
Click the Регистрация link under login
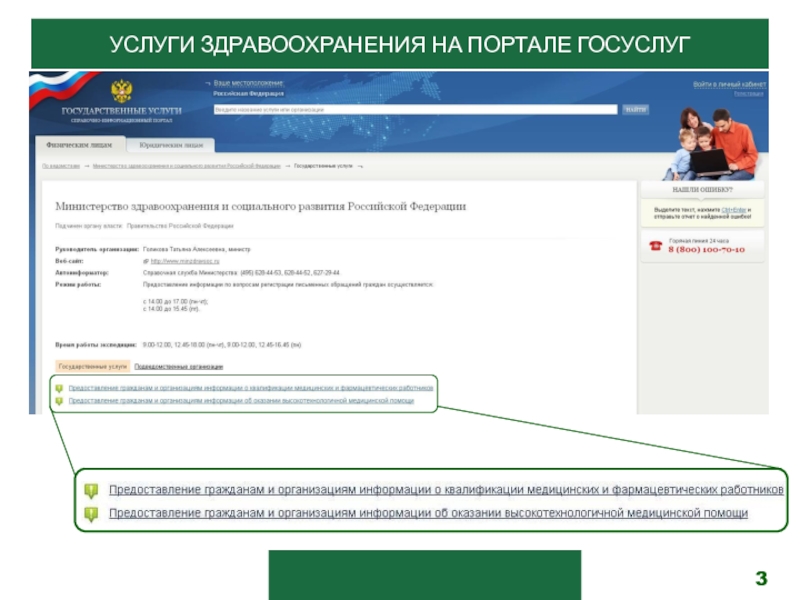coord(748,94)
